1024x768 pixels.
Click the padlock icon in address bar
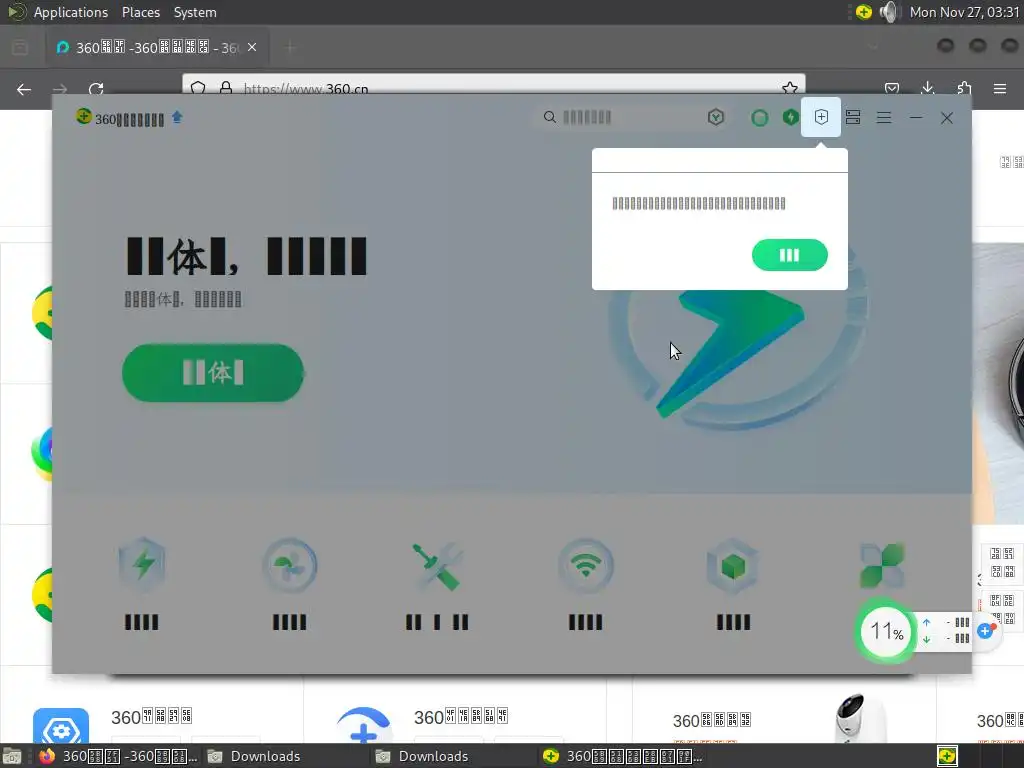click(226, 88)
